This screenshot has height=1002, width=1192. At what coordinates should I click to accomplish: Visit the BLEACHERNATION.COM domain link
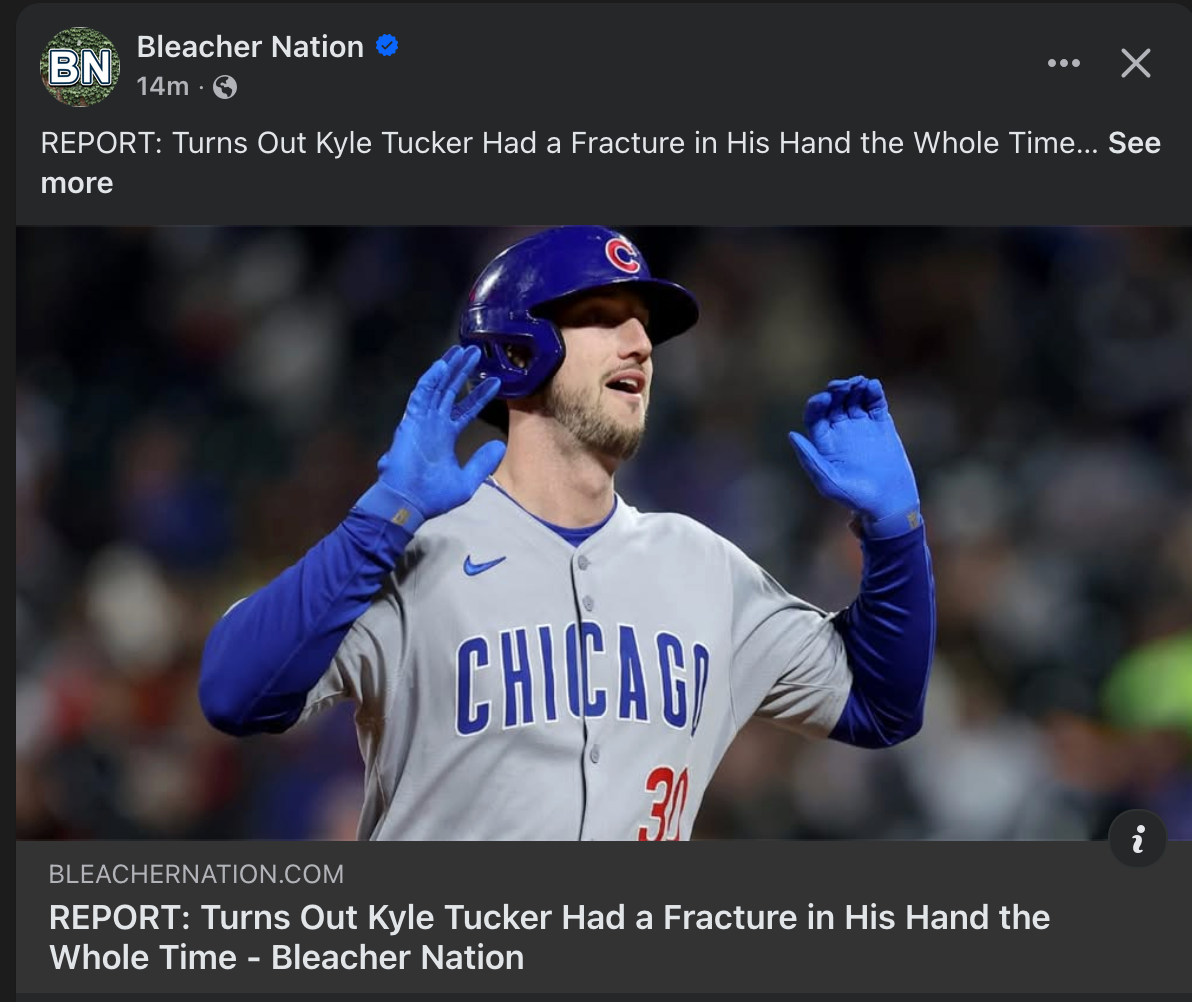coord(196,875)
